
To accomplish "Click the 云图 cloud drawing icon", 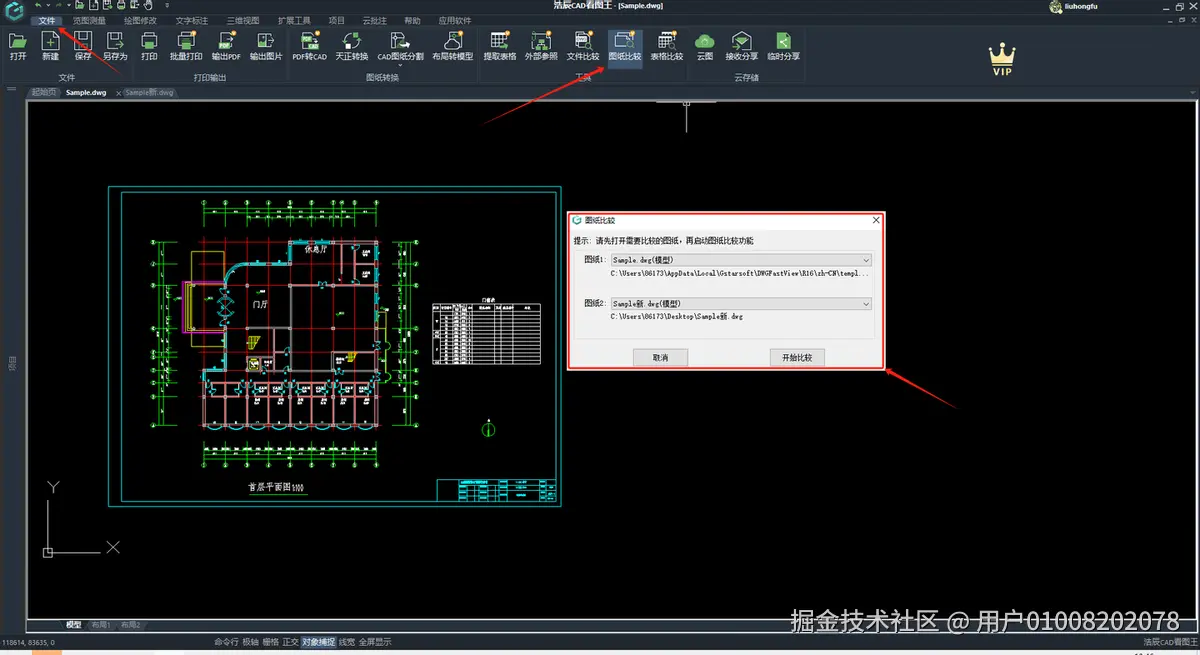I will pos(705,43).
